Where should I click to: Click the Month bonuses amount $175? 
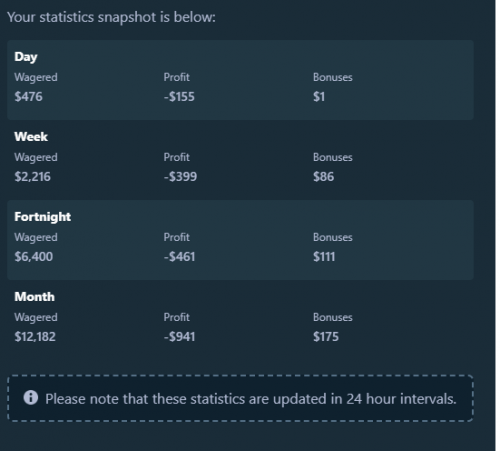(x=326, y=337)
